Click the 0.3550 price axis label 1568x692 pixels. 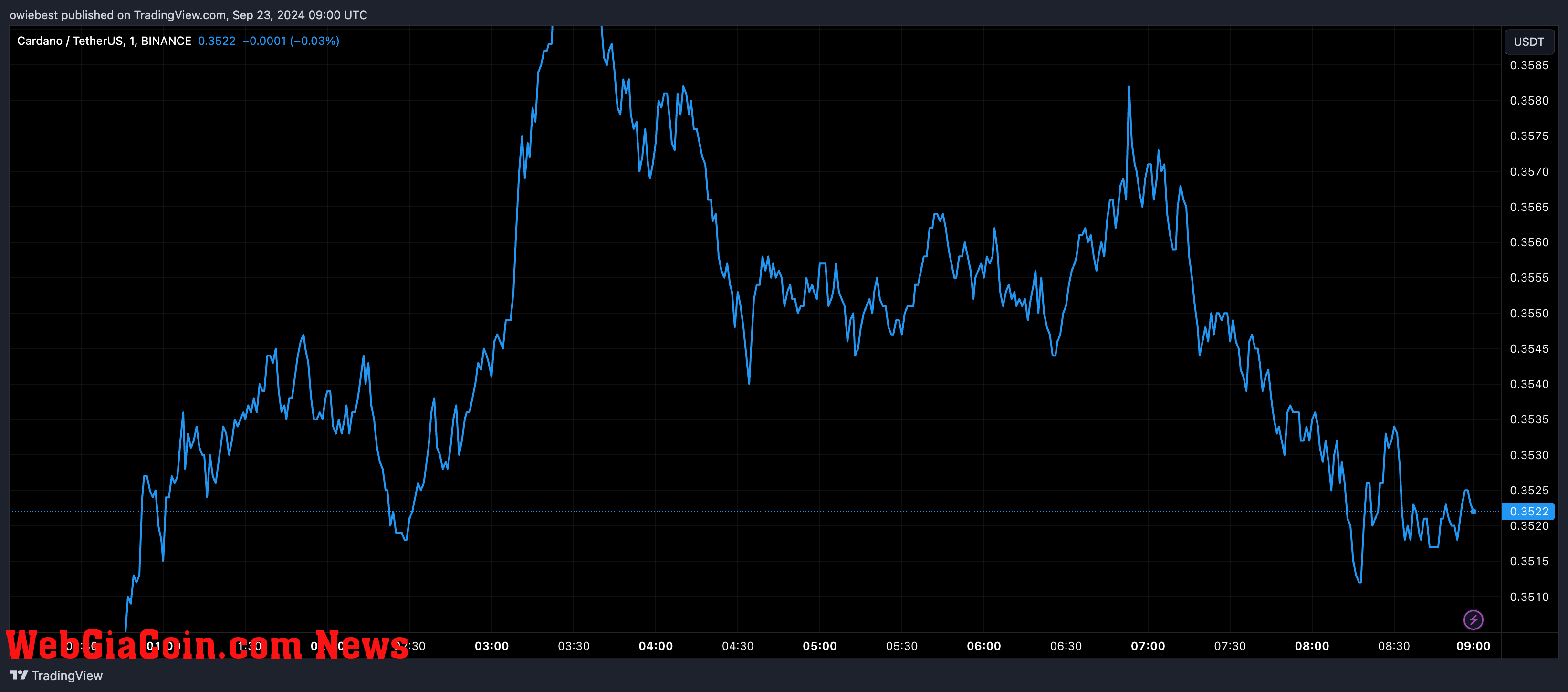[1529, 314]
